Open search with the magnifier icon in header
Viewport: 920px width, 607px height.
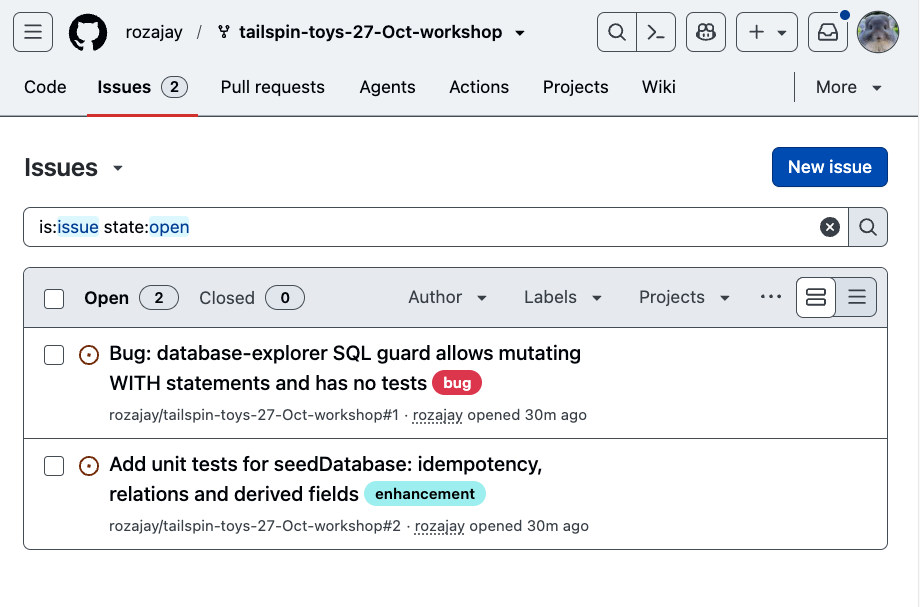[617, 32]
